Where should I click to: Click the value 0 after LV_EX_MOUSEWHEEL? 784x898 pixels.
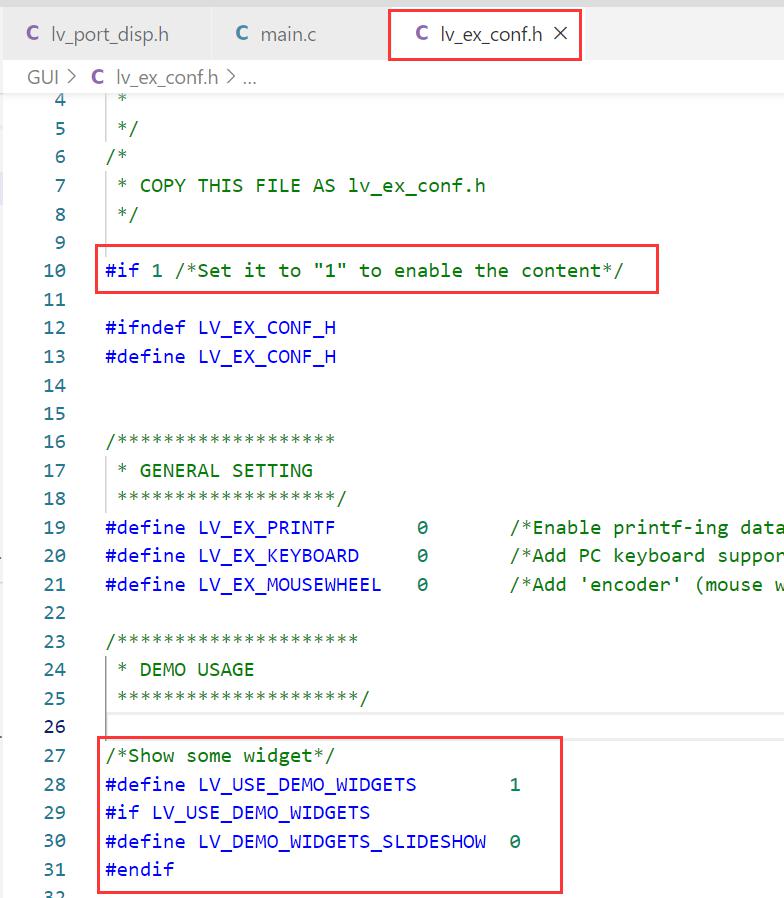click(422, 584)
